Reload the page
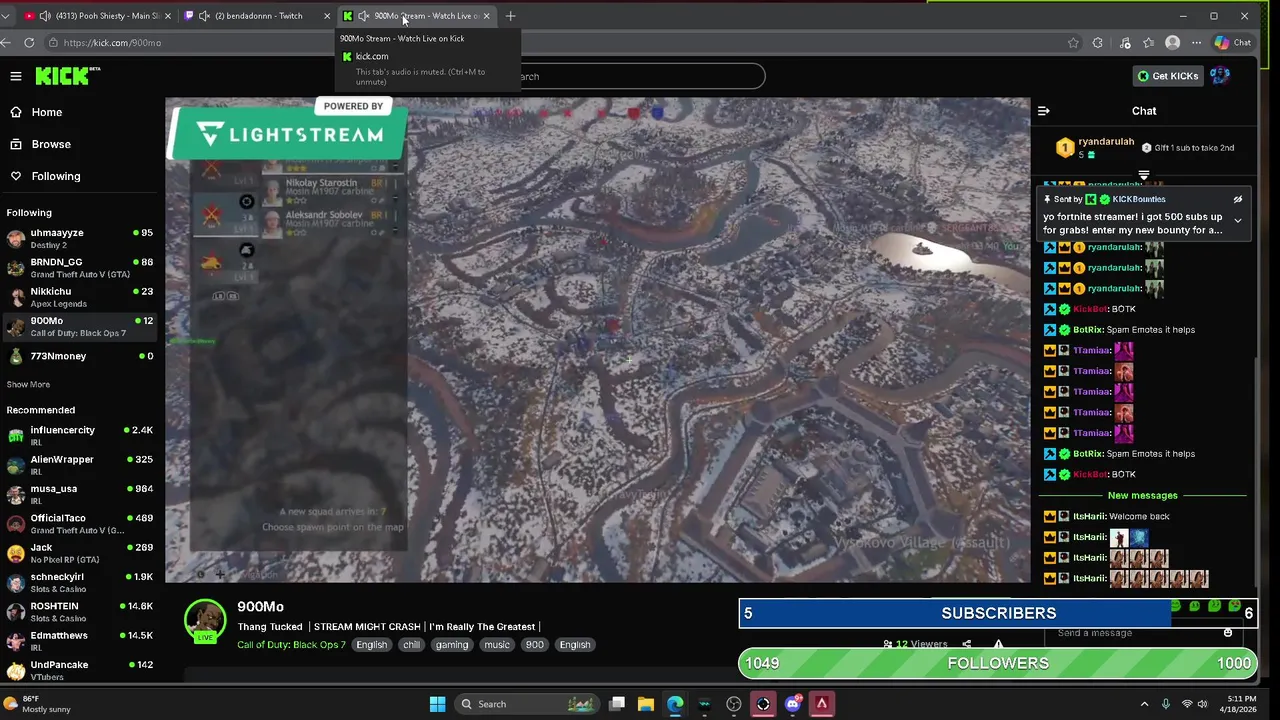This screenshot has height=720, width=1280. pos(29,42)
